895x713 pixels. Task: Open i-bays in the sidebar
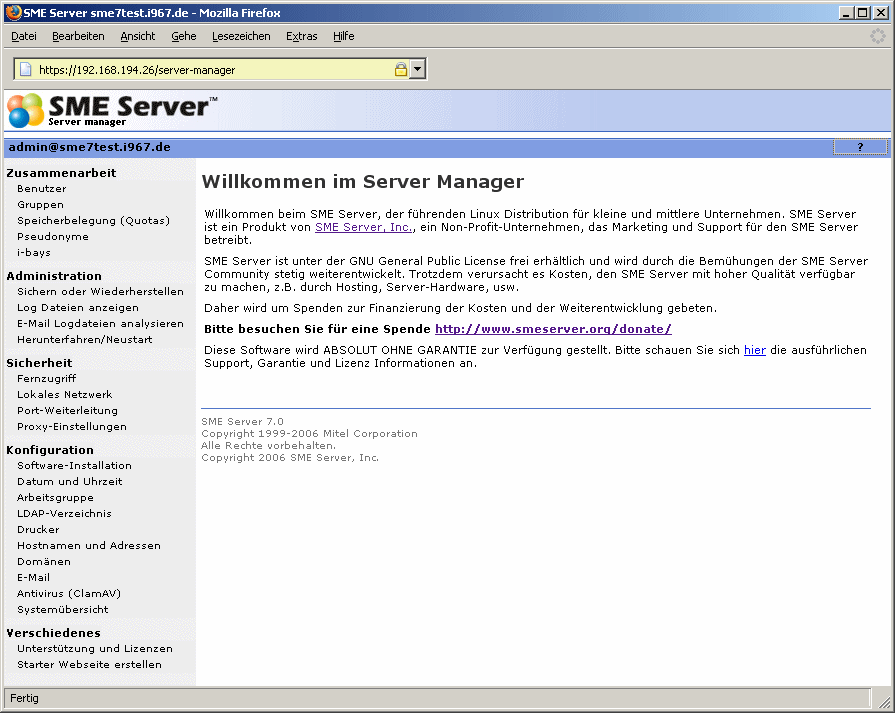(x=34, y=252)
